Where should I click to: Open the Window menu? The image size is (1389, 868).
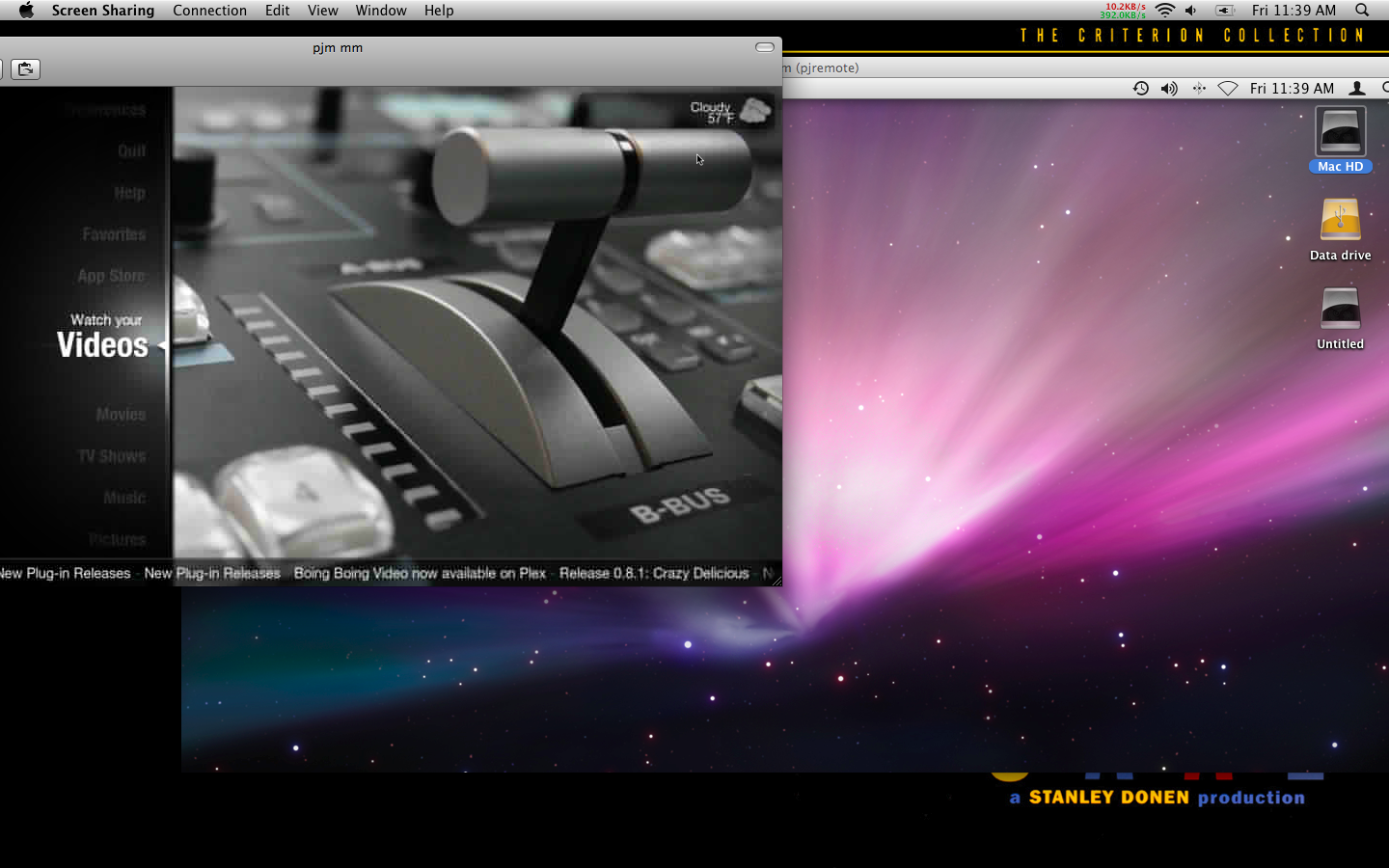381,10
